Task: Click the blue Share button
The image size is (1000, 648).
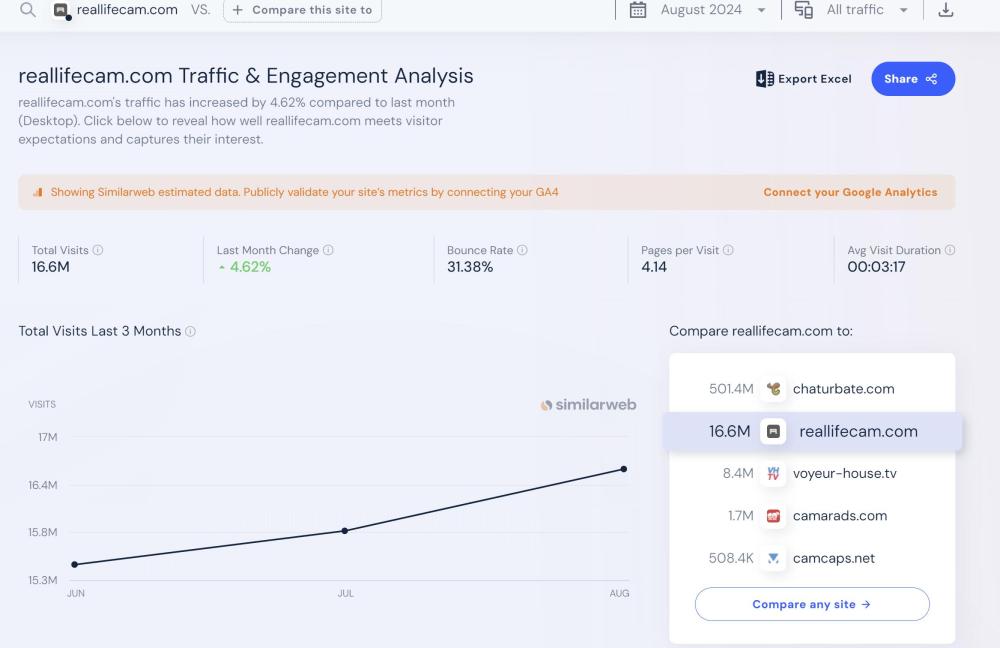Action: [x=912, y=79]
